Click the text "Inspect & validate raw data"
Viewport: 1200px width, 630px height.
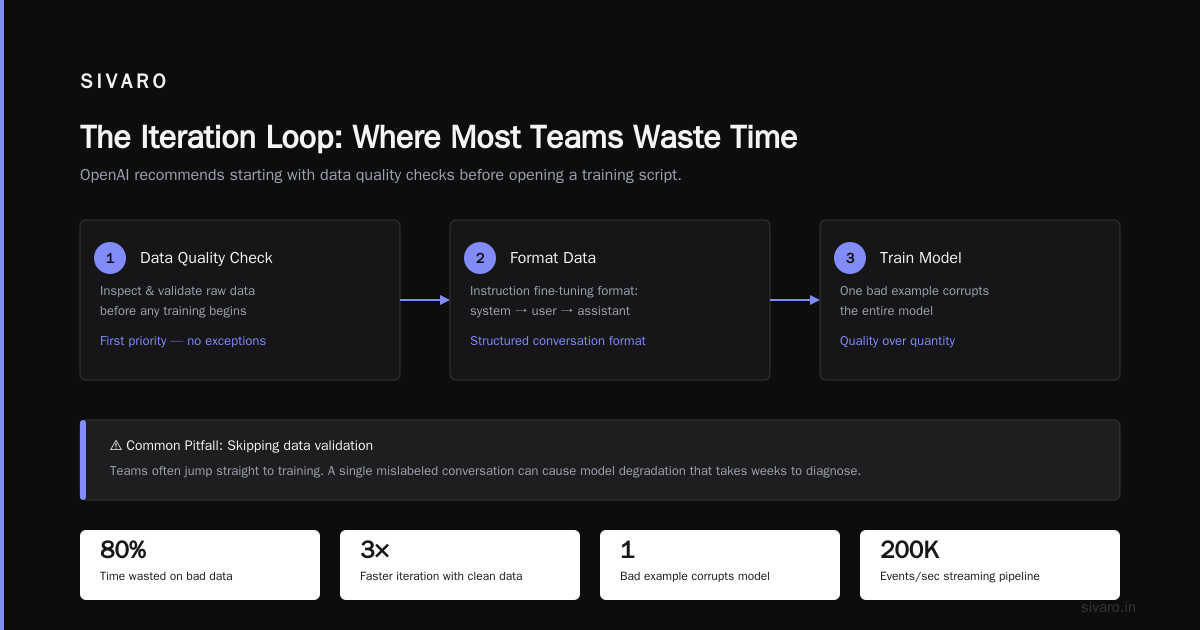[177, 291]
